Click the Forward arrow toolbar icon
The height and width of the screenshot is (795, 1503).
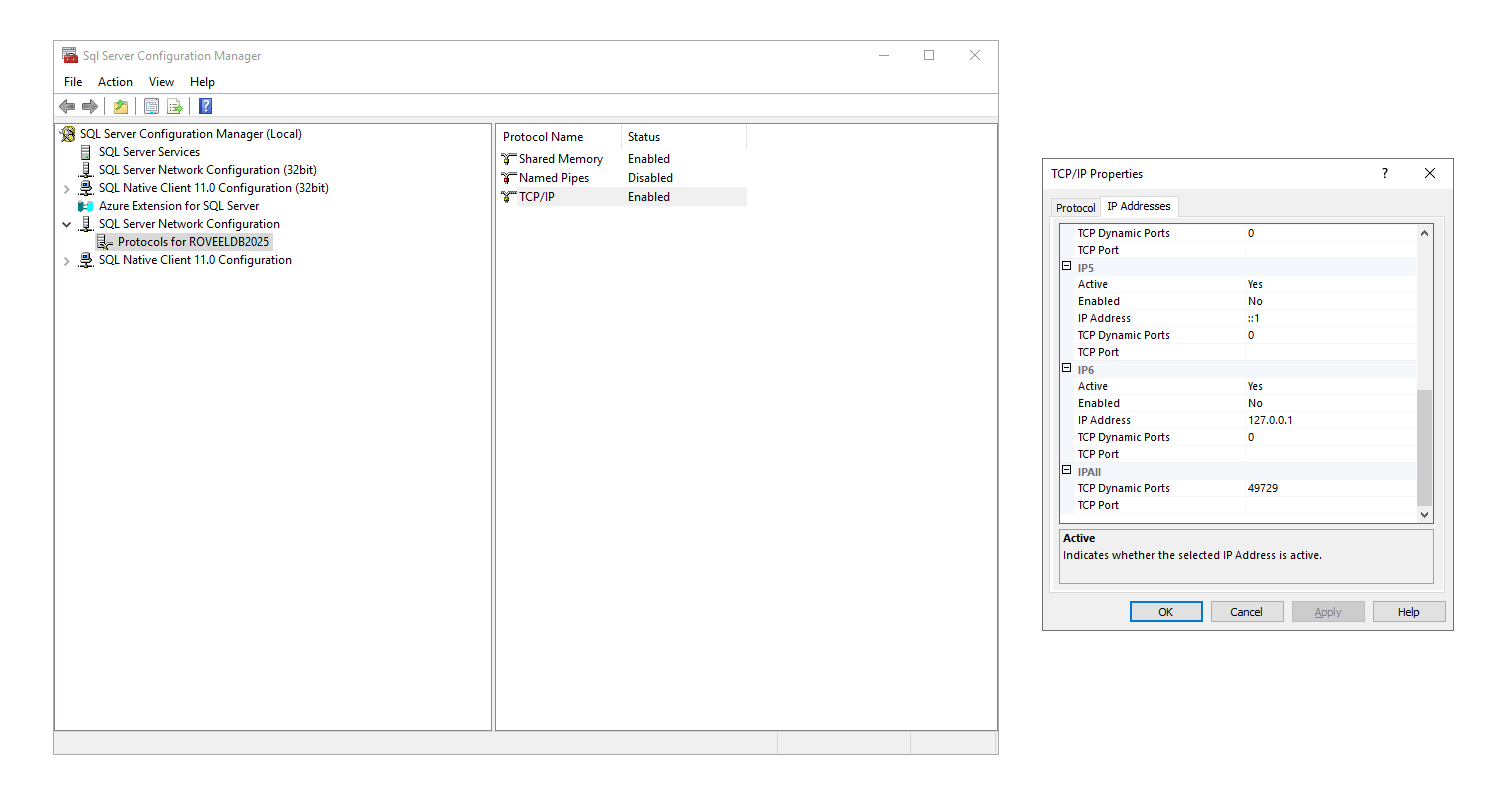tap(90, 107)
